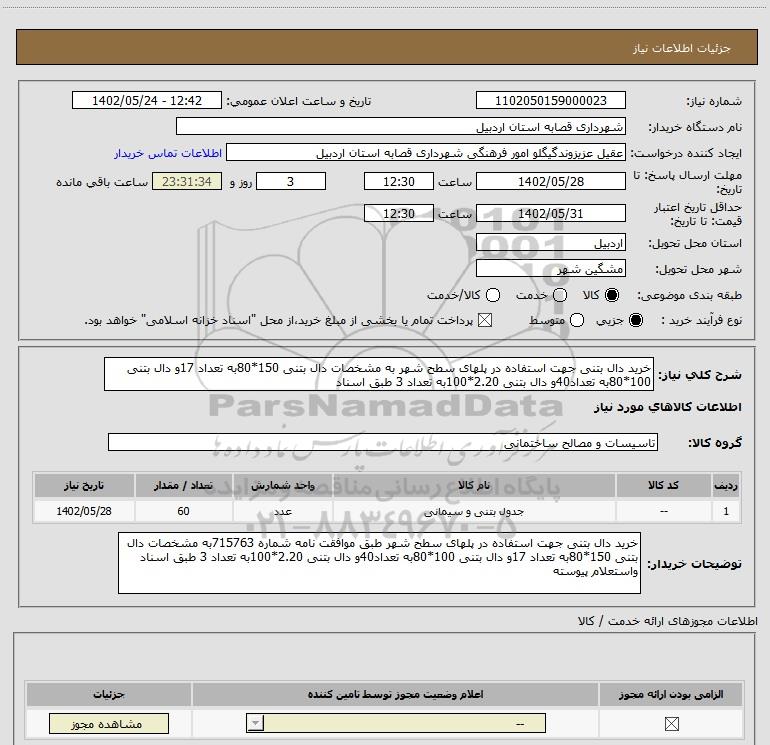Click the delivery city field 'مشگین شهر'
Screen dimensions: 770x745
[550, 268]
